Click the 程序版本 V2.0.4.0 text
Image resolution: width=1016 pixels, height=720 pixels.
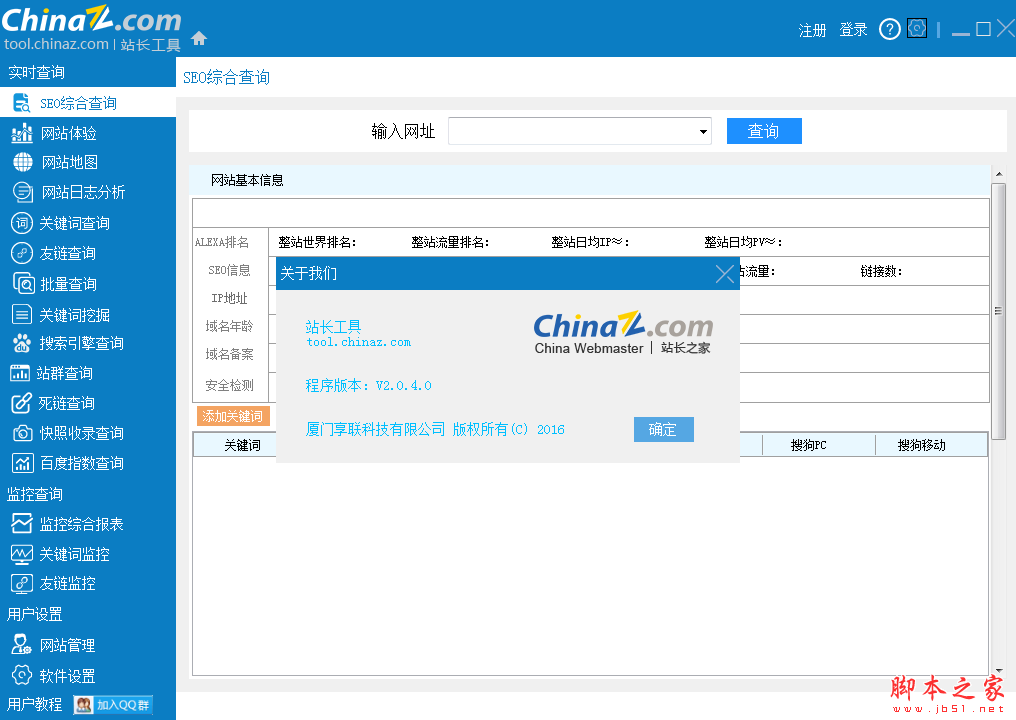point(368,386)
